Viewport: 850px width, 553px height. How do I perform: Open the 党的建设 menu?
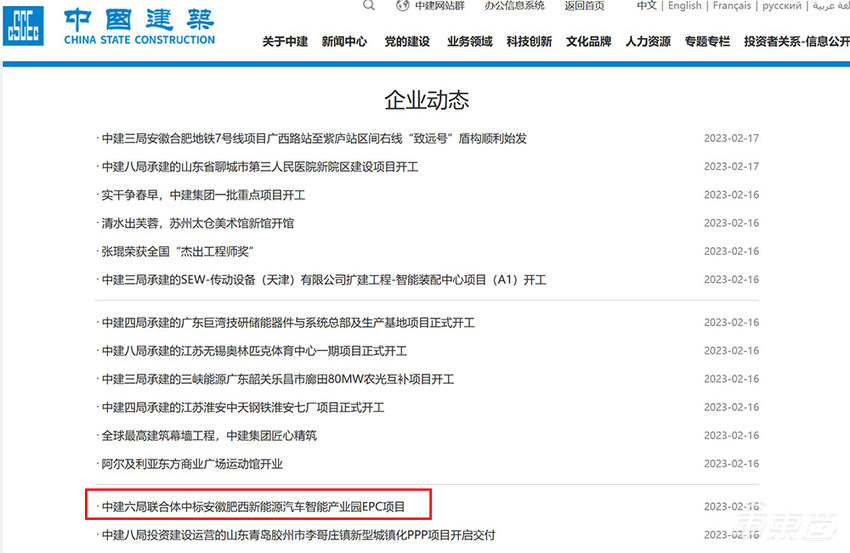tap(407, 41)
